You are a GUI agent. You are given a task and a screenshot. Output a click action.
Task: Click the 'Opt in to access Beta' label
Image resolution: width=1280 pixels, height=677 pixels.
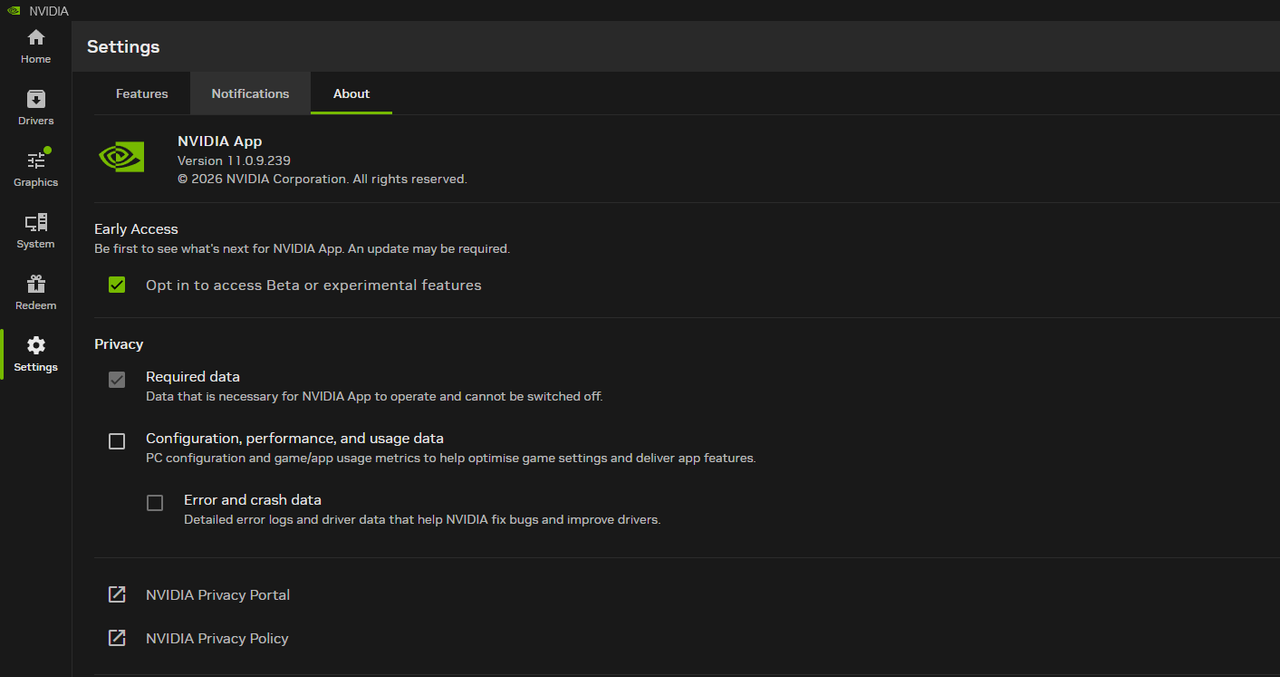tap(314, 285)
